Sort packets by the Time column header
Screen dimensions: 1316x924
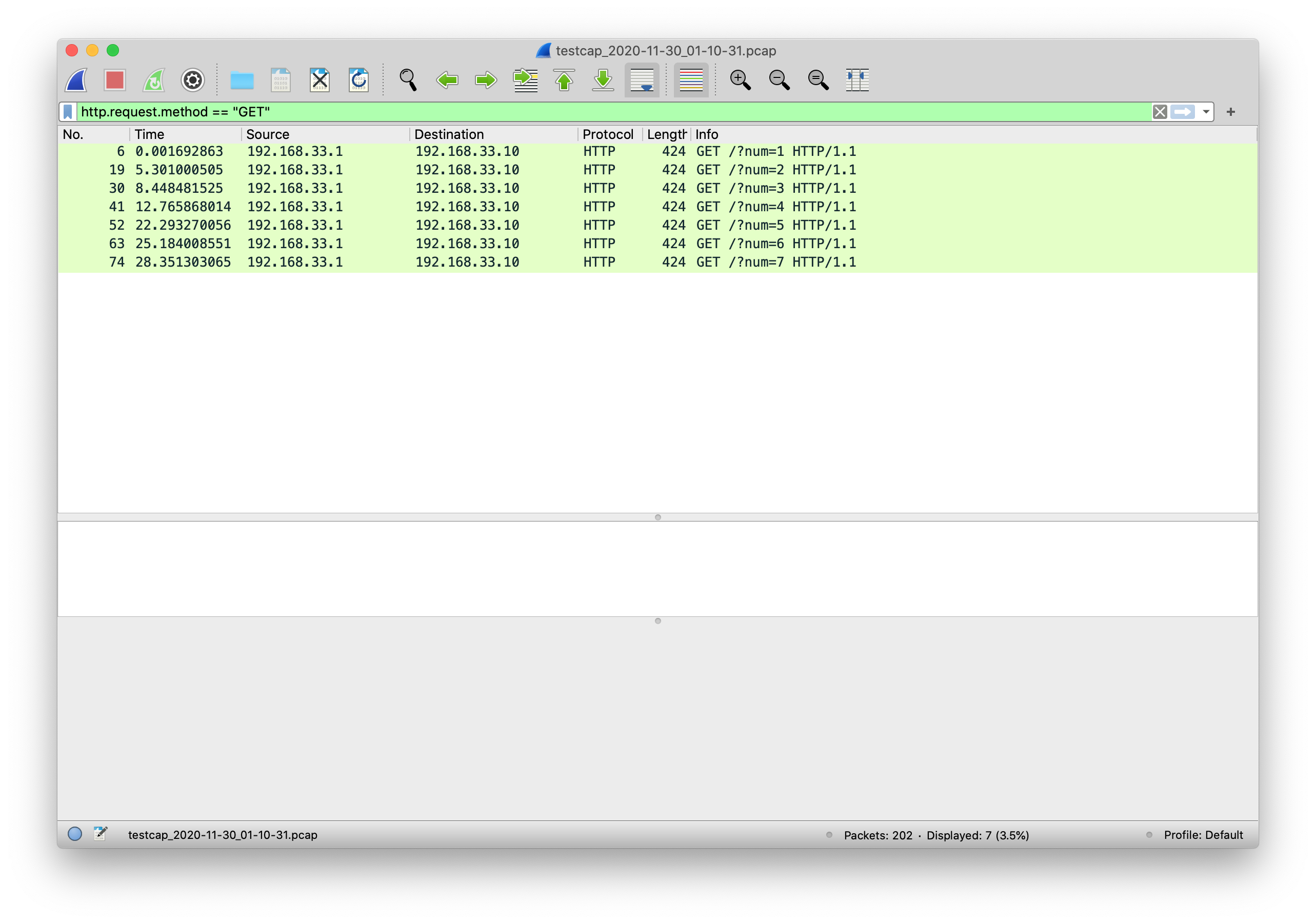[150, 134]
